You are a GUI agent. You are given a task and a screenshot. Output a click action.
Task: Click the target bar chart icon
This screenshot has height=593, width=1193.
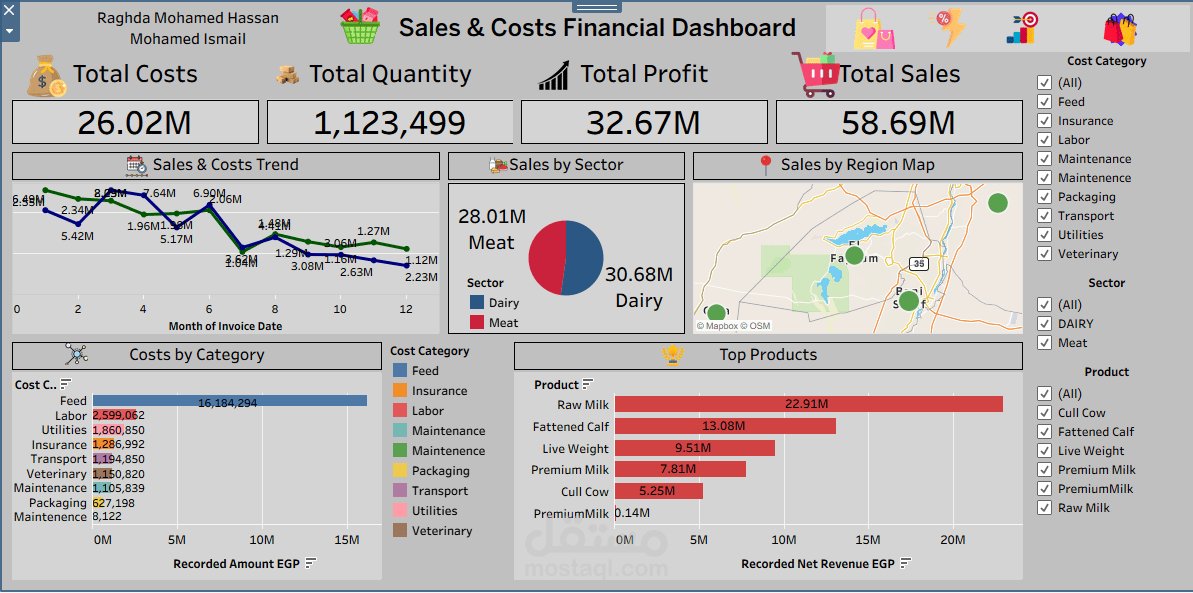coord(1022,29)
